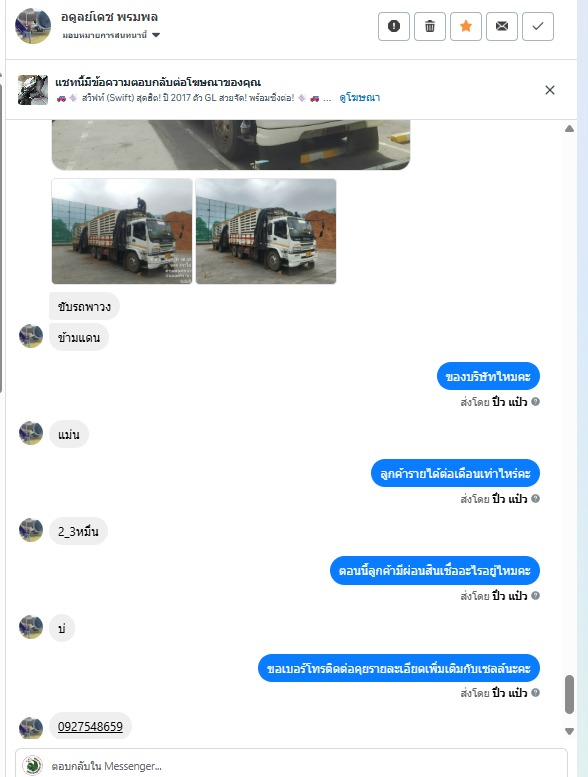Mark conversation done with checkmark icon
This screenshot has height=777, width=588.
(538, 26)
